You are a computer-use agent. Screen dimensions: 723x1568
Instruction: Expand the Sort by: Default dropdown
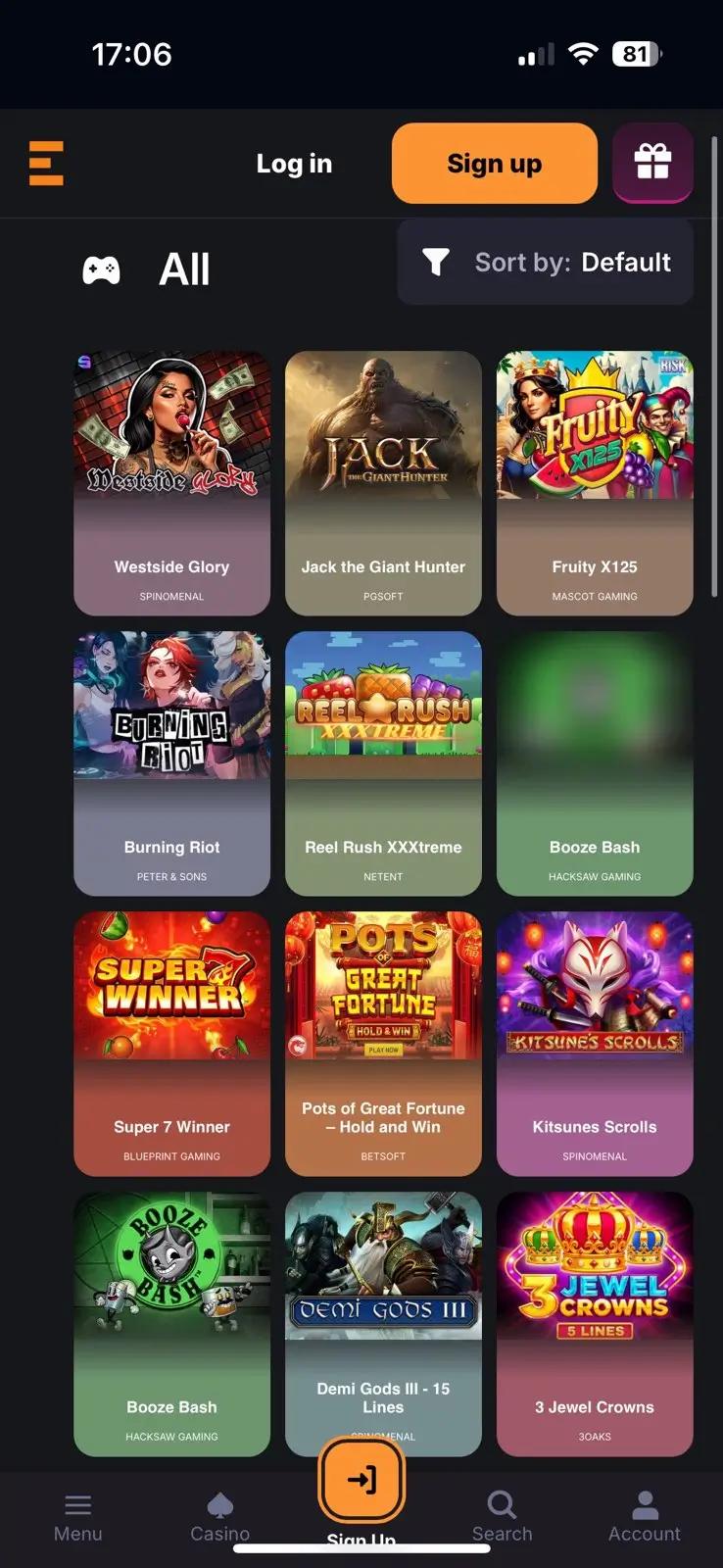click(546, 262)
